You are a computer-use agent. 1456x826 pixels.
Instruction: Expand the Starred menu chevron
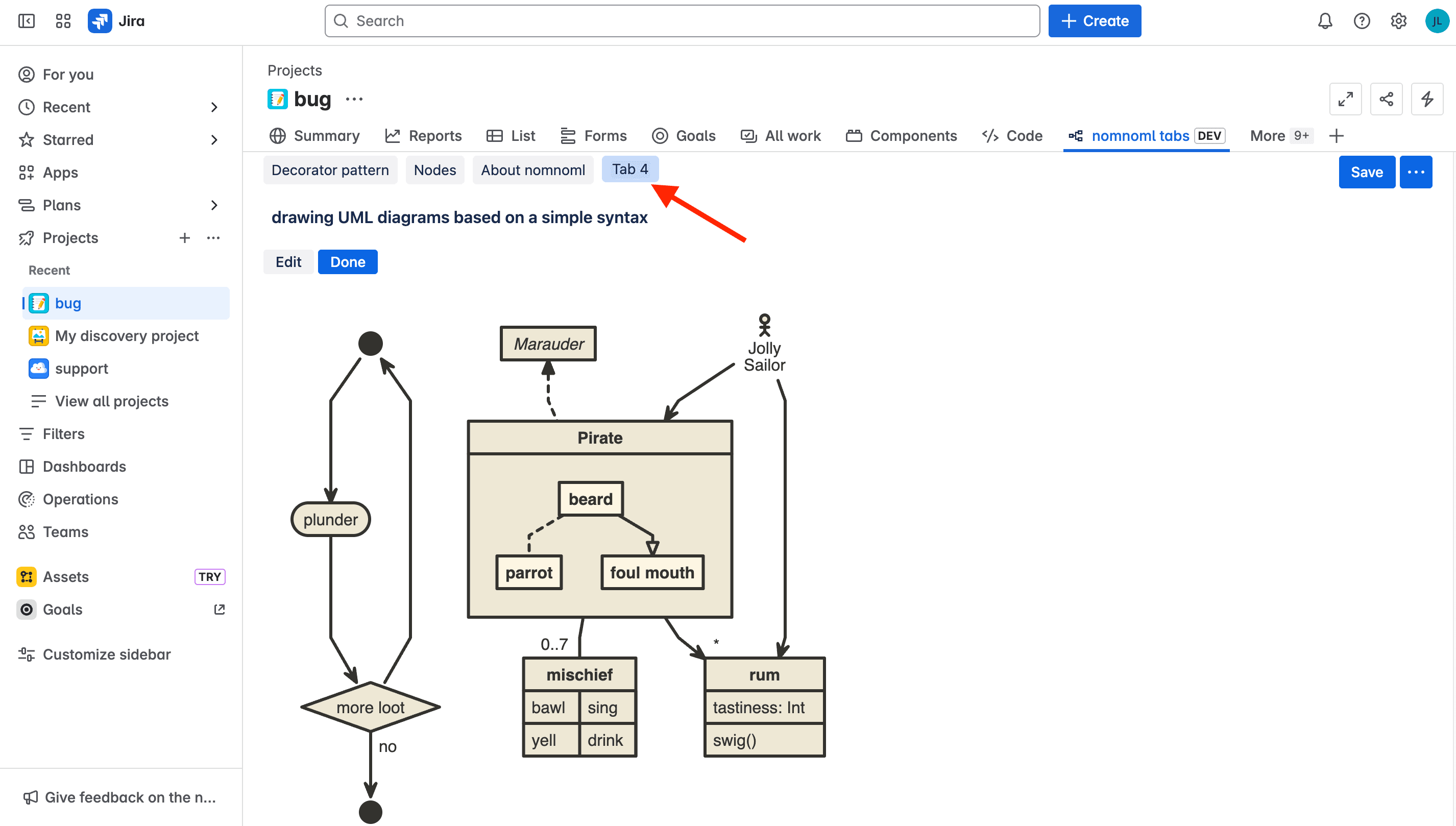pyautogui.click(x=214, y=139)
